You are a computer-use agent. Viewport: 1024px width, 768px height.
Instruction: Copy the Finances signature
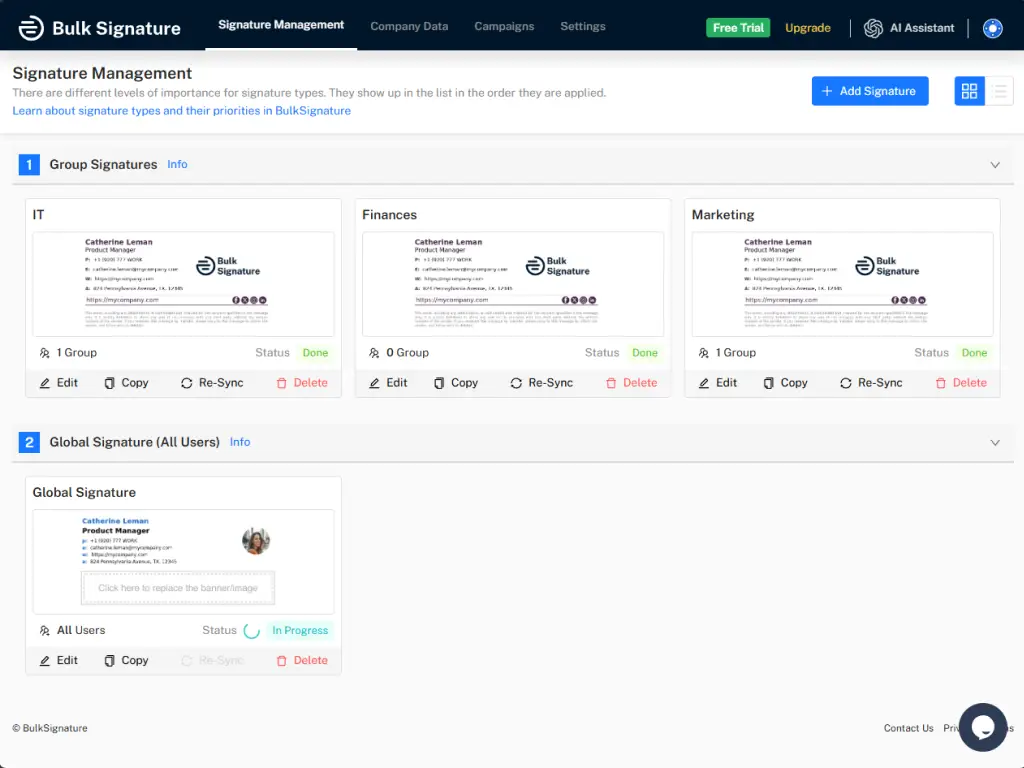(455, 383)
